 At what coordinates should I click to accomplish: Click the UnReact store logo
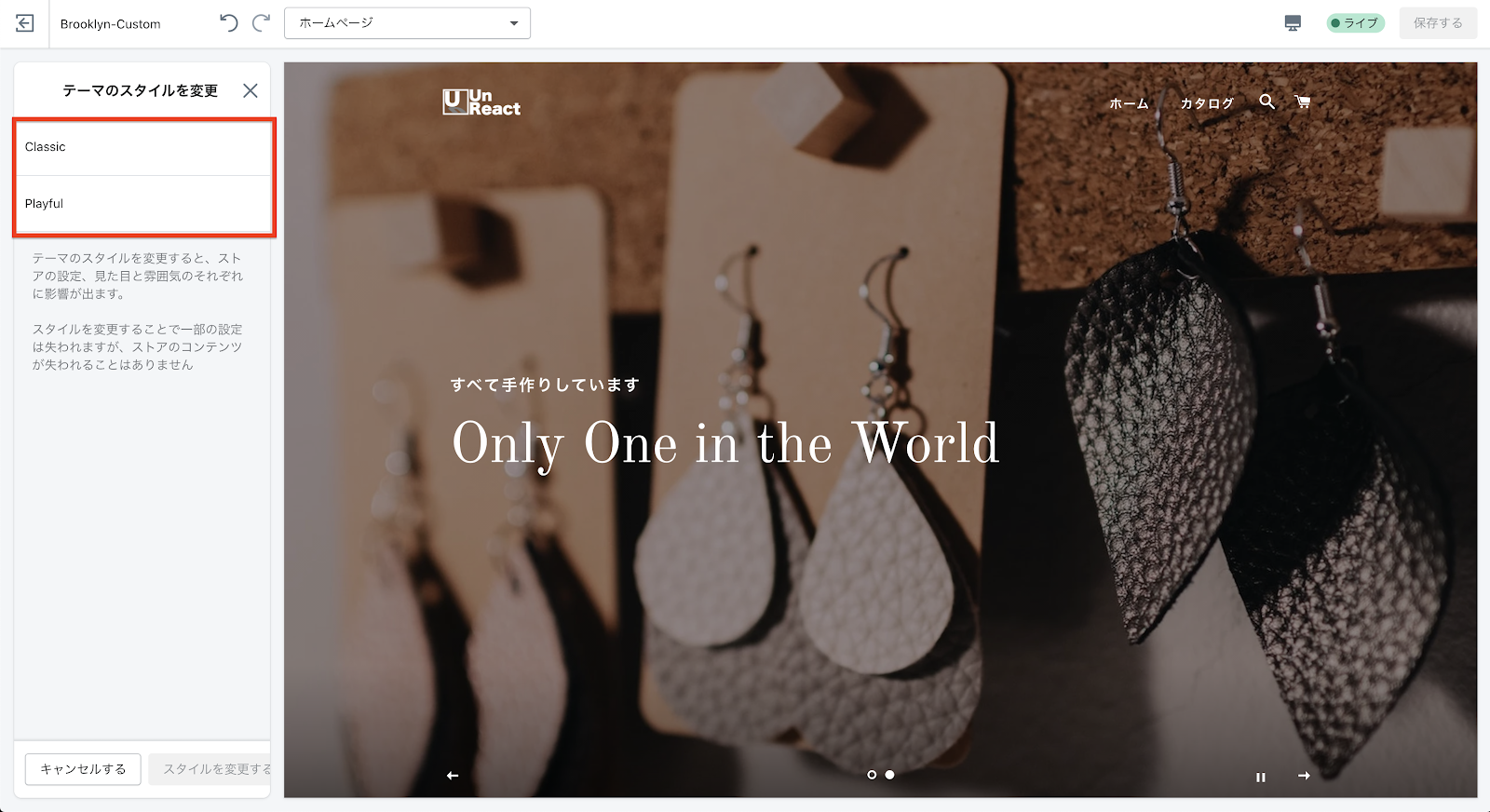point(481,102)
